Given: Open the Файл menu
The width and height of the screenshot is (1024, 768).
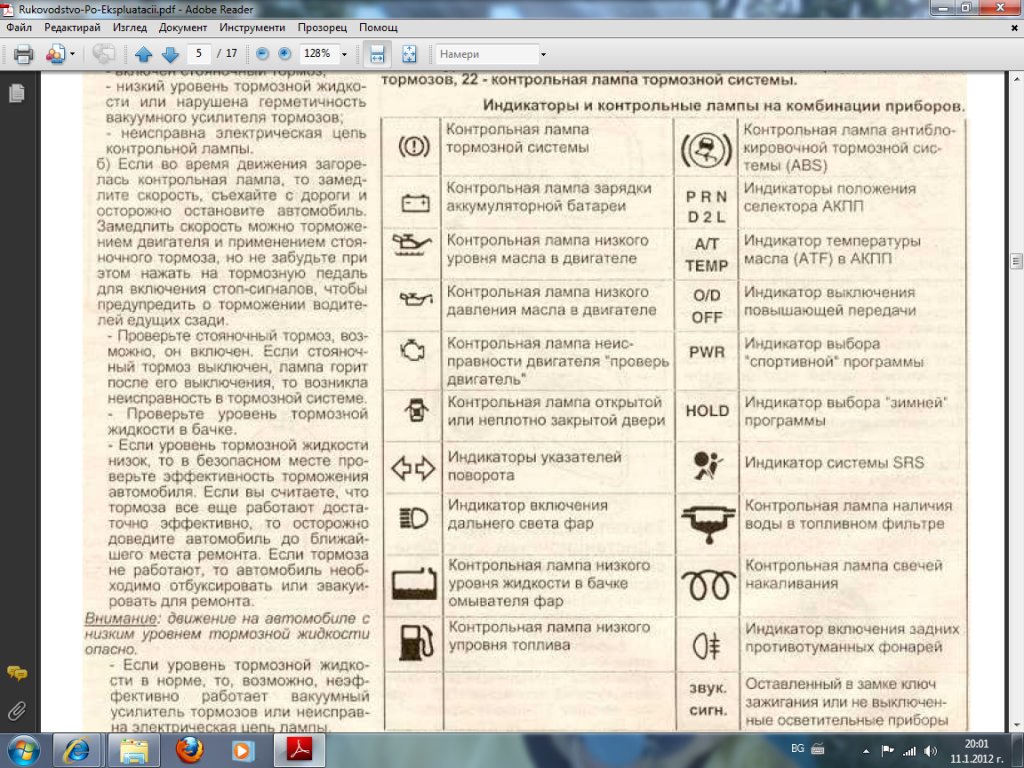Looking at the screenshot, I should pyautogui.click(x=18, y=28).
